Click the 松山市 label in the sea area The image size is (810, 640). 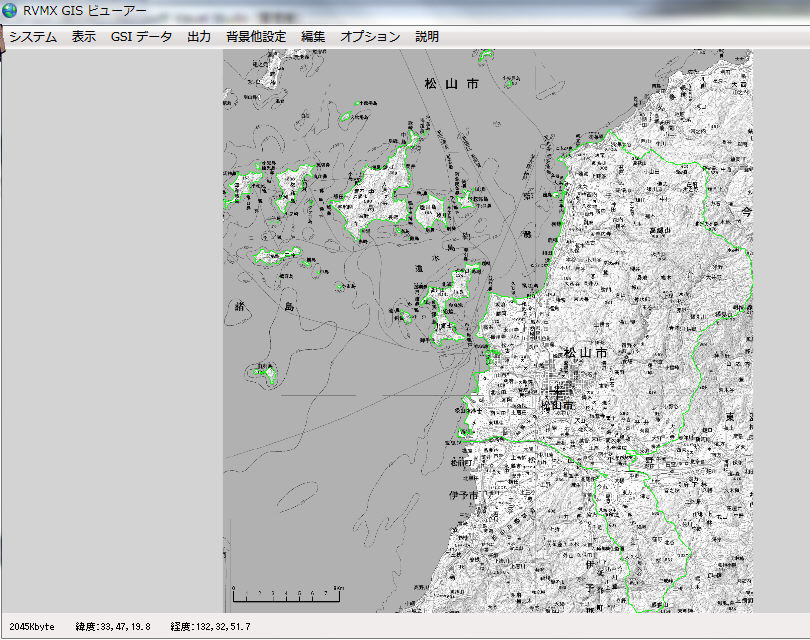[x=452, y=85]
